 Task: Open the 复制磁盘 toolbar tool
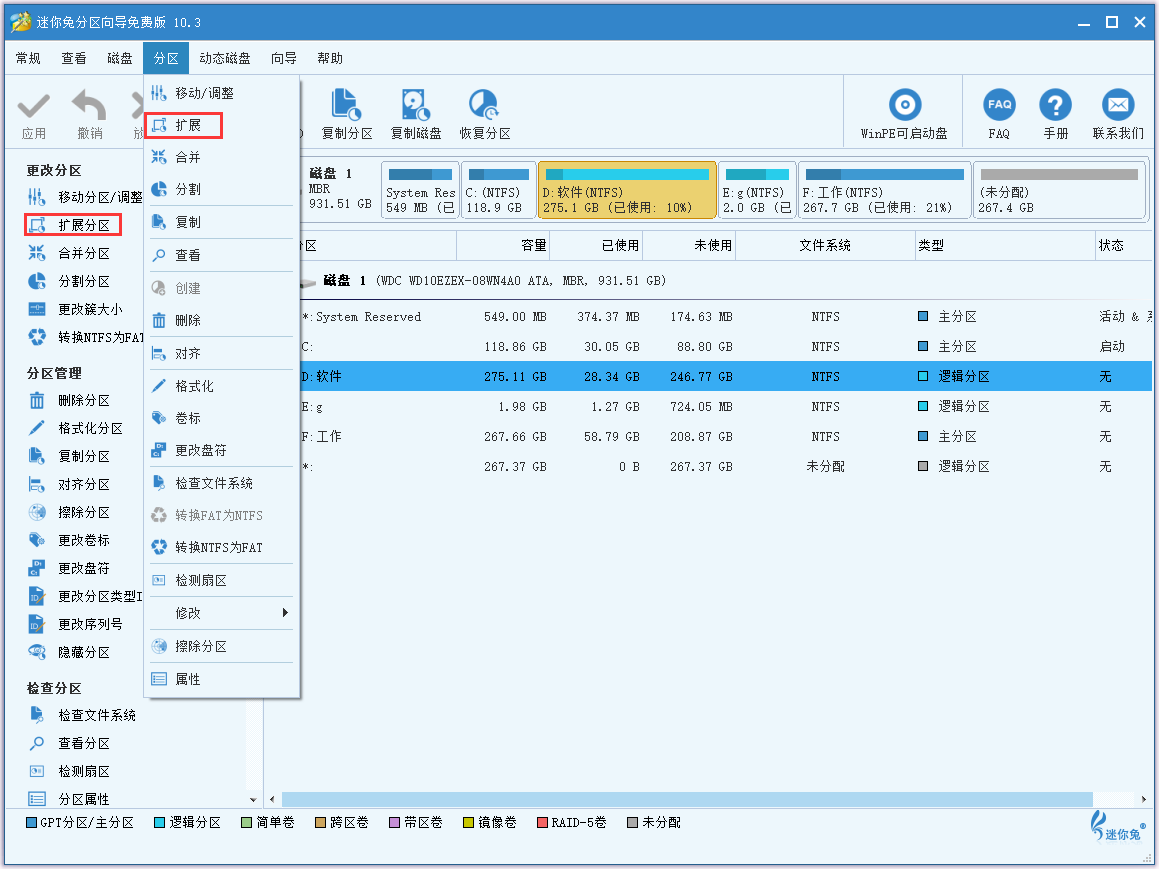[415, 115]
